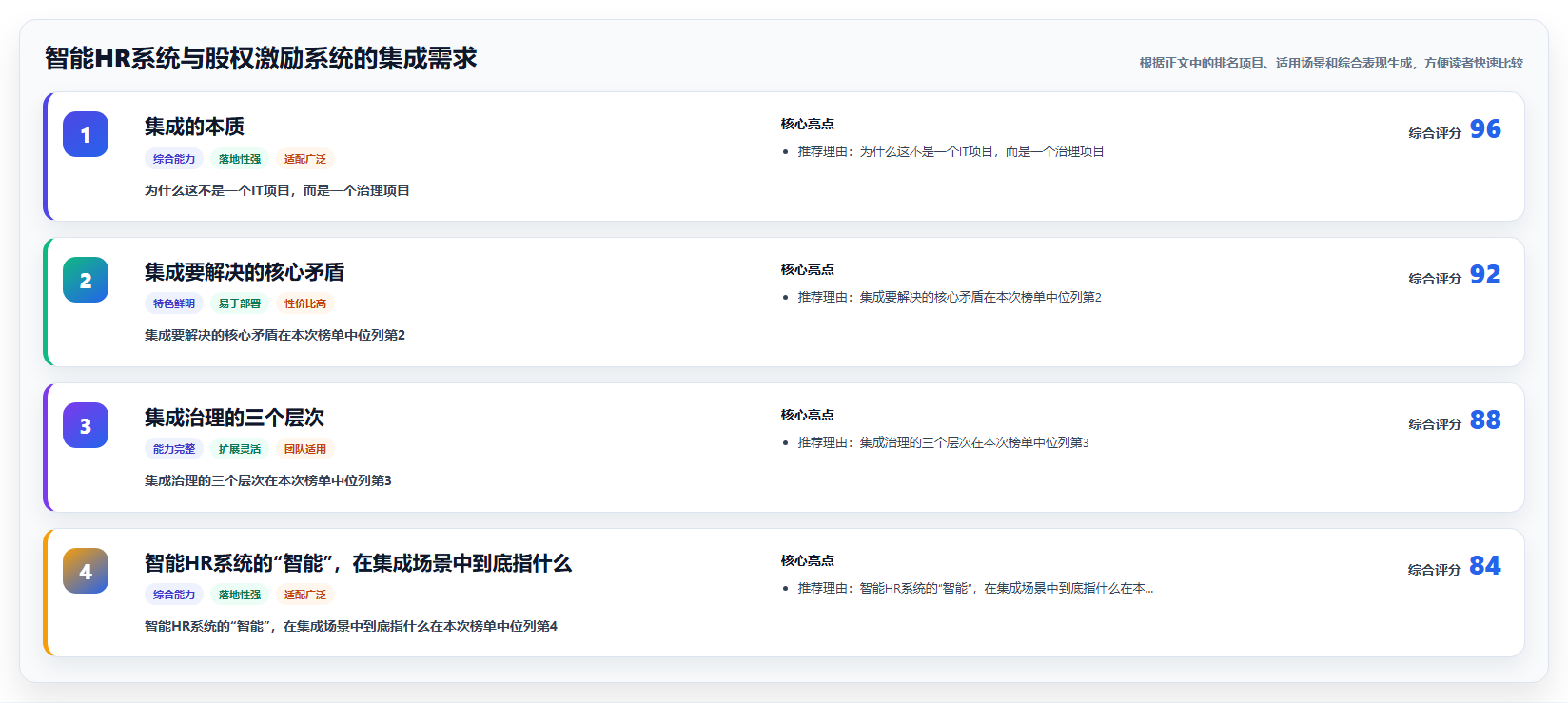Select the 综合能力 tag in the 集成的本质 card
This screenshot has width=1568, height=703.
174,159
